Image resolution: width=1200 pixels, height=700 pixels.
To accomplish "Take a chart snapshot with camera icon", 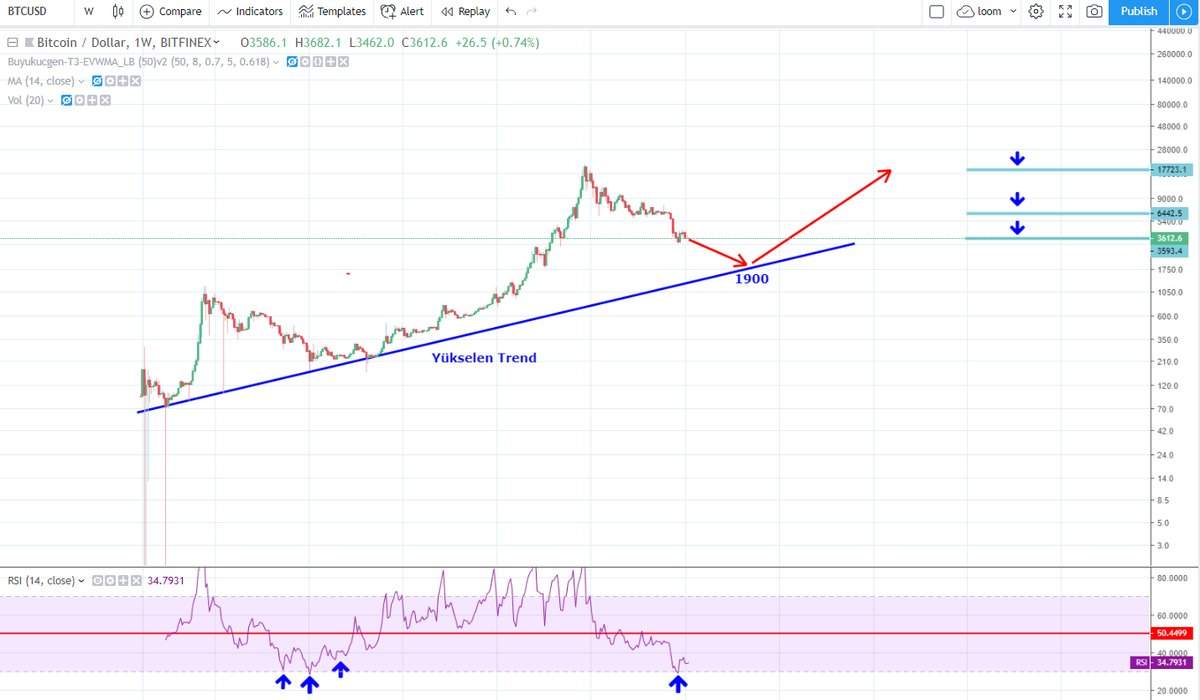I will pos(1095,12).
